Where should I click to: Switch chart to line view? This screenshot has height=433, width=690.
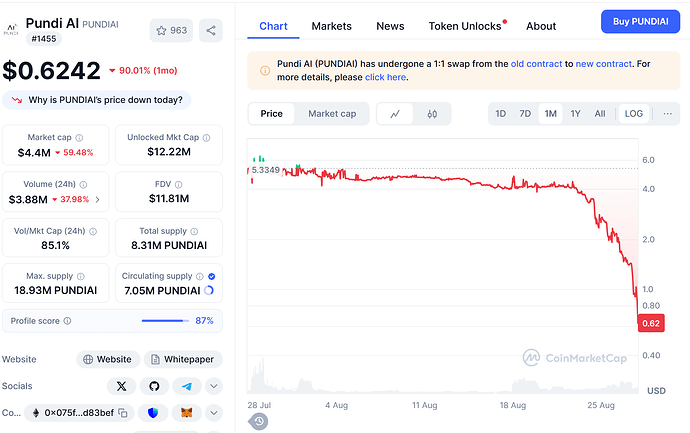coord(395,114)
